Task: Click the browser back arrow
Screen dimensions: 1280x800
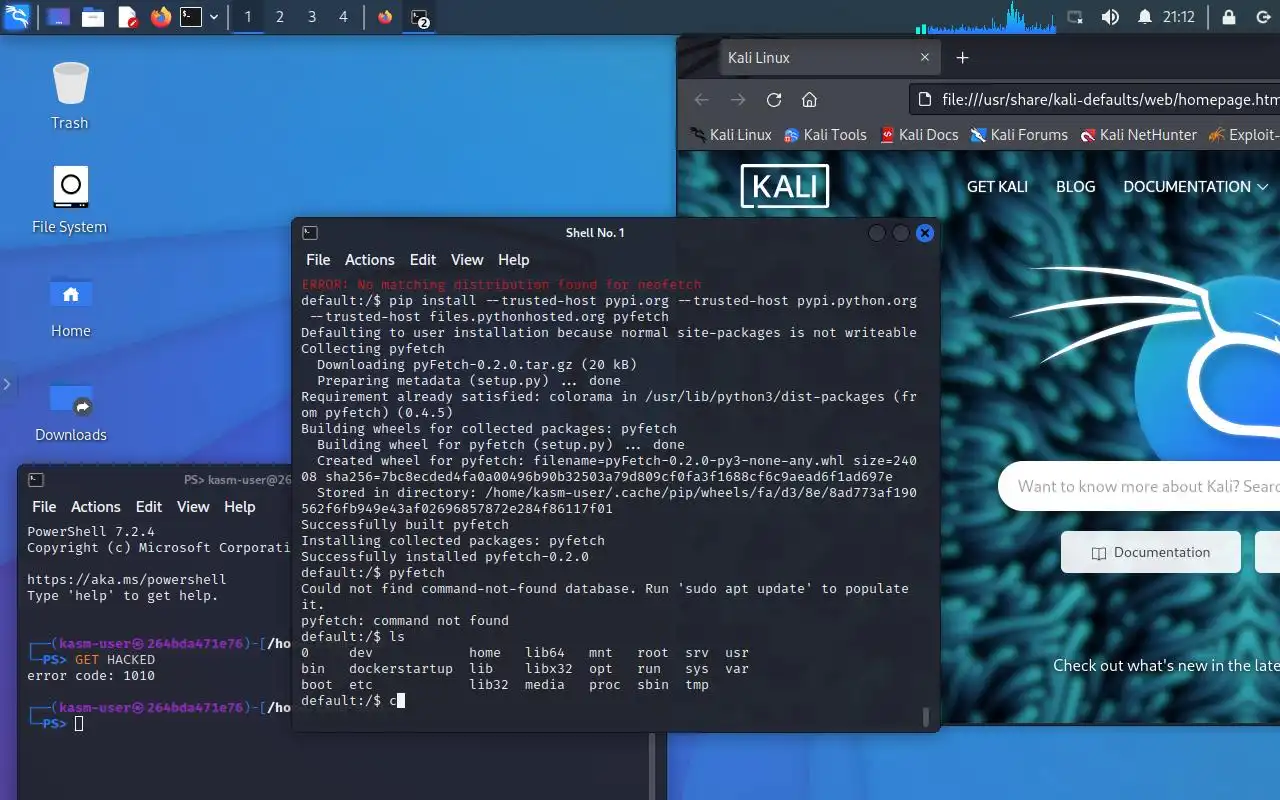Action: (702, 99)
